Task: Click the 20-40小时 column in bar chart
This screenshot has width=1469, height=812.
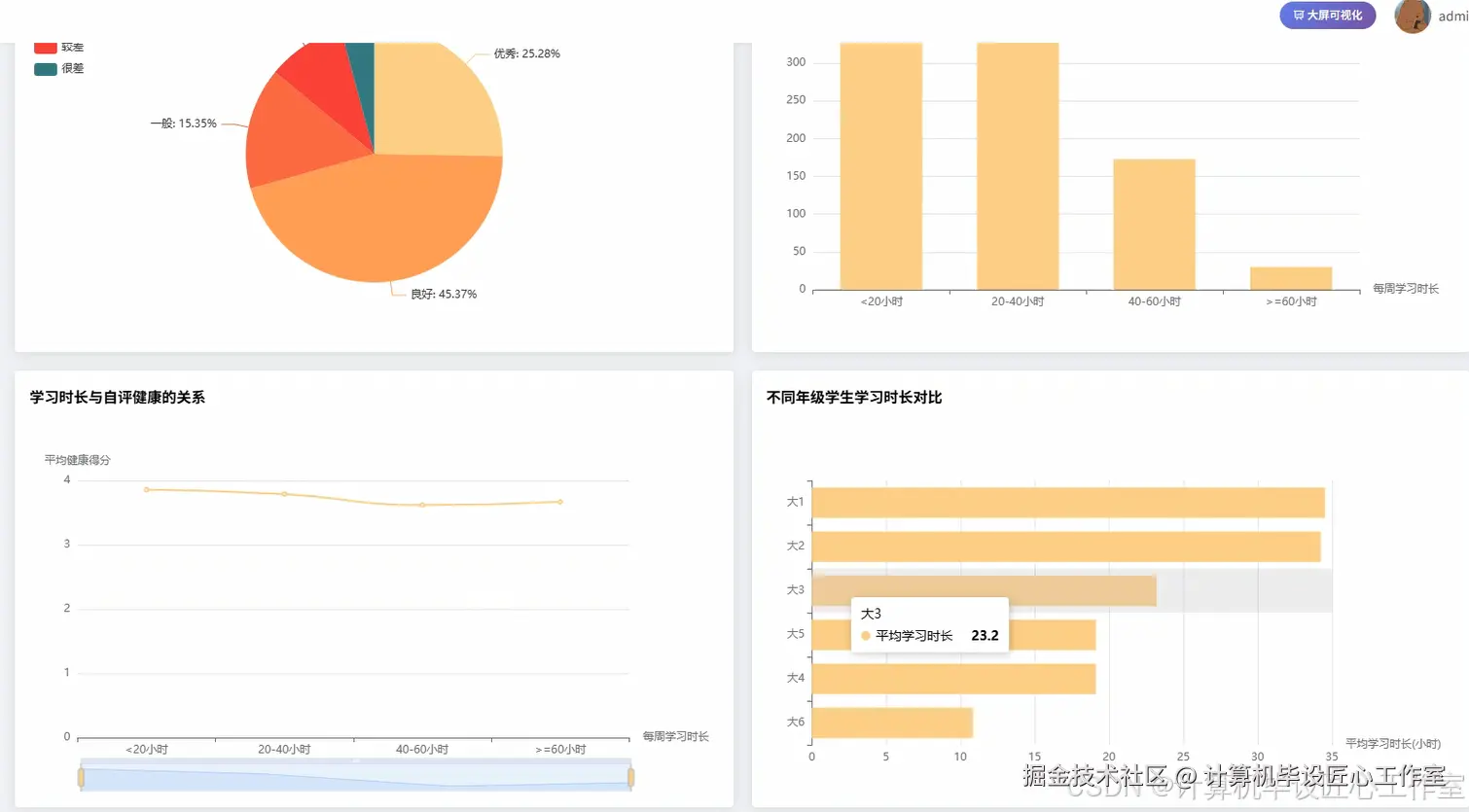Action: click(x=1018, y=166)
